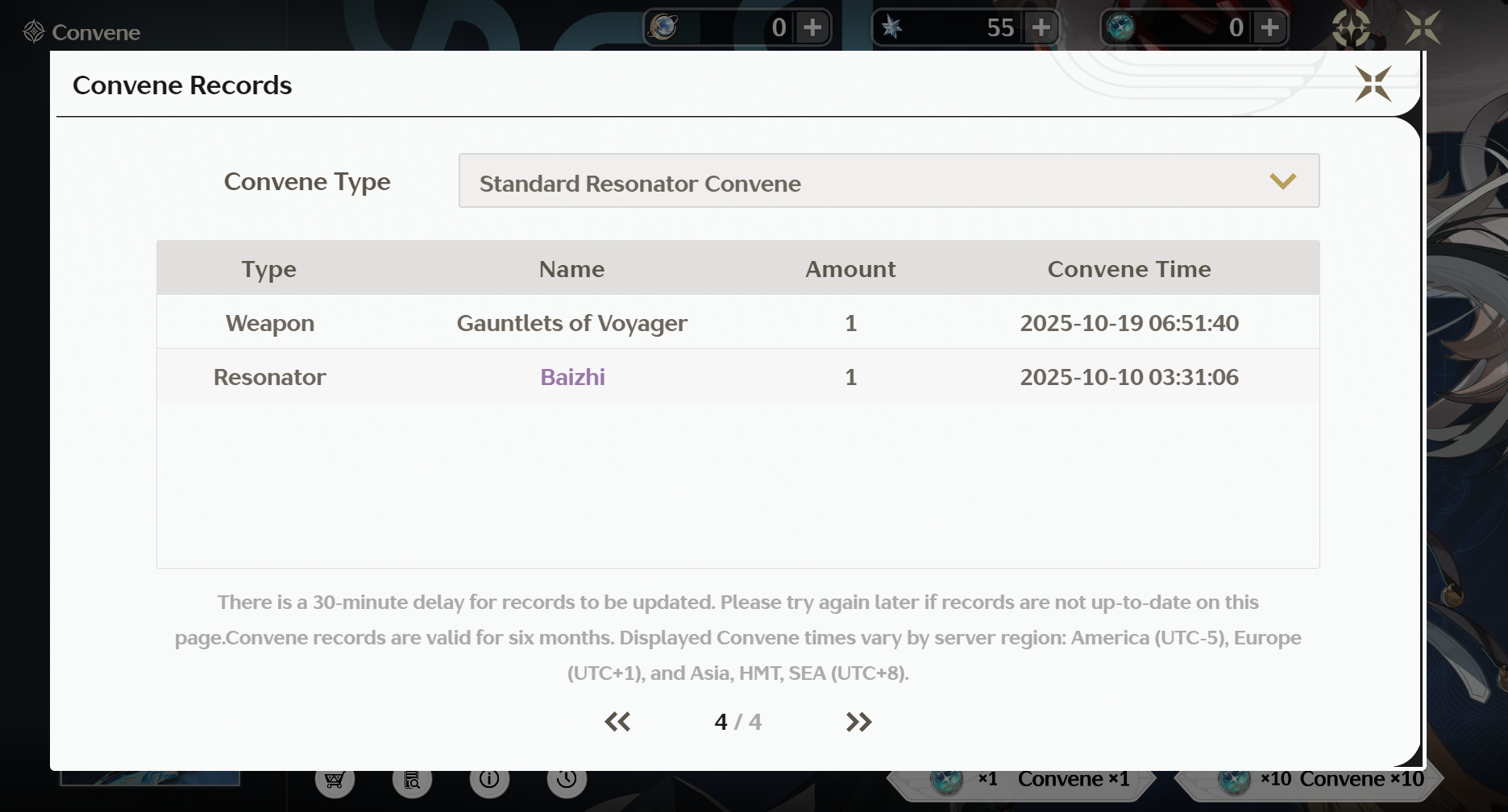
Task: Select the Gauntlets of Voyager entry
Action: coord(572,323)
